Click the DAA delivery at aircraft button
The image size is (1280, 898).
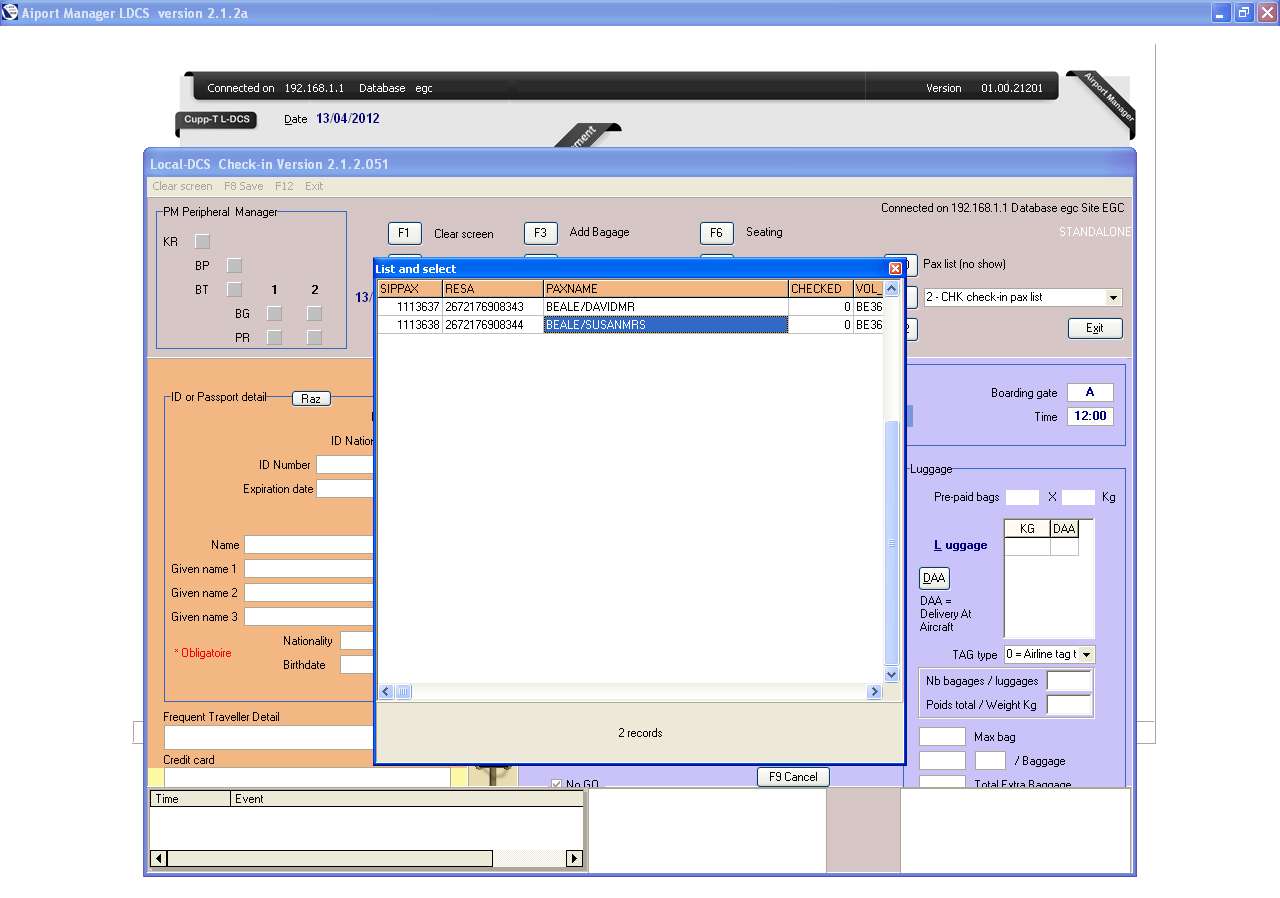pos(934,578)
